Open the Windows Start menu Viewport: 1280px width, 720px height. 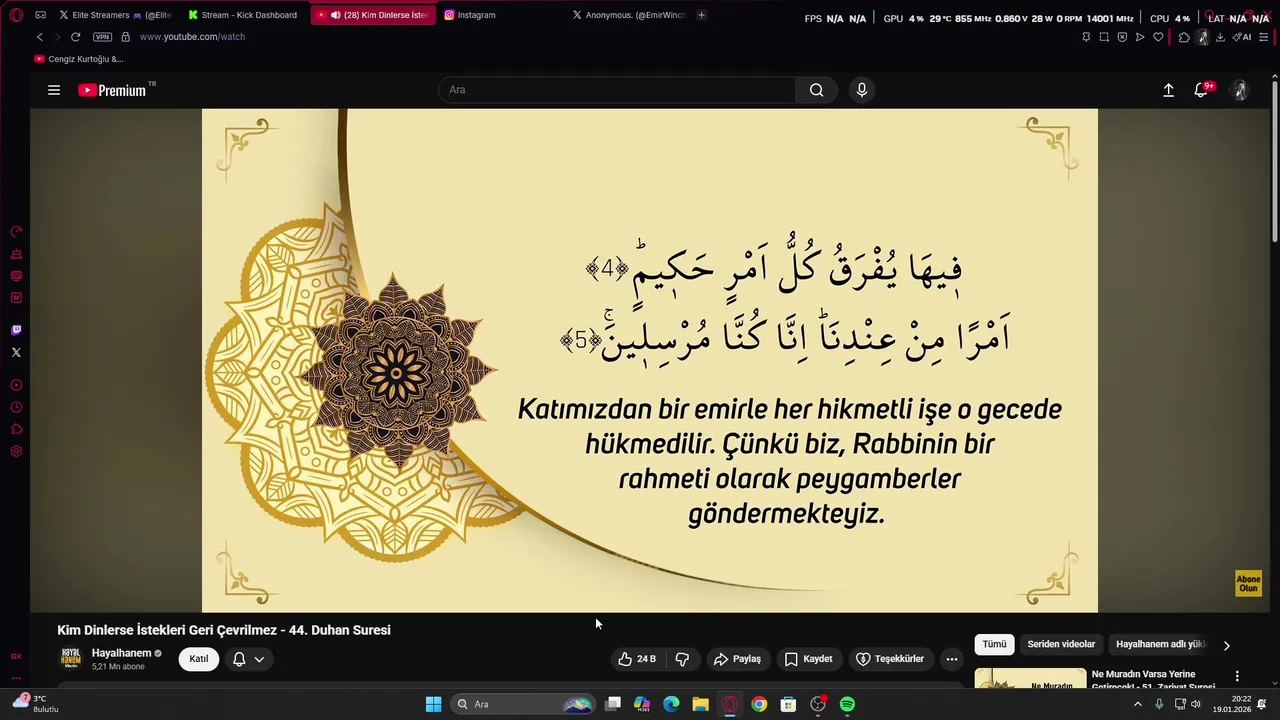(433, 704)
